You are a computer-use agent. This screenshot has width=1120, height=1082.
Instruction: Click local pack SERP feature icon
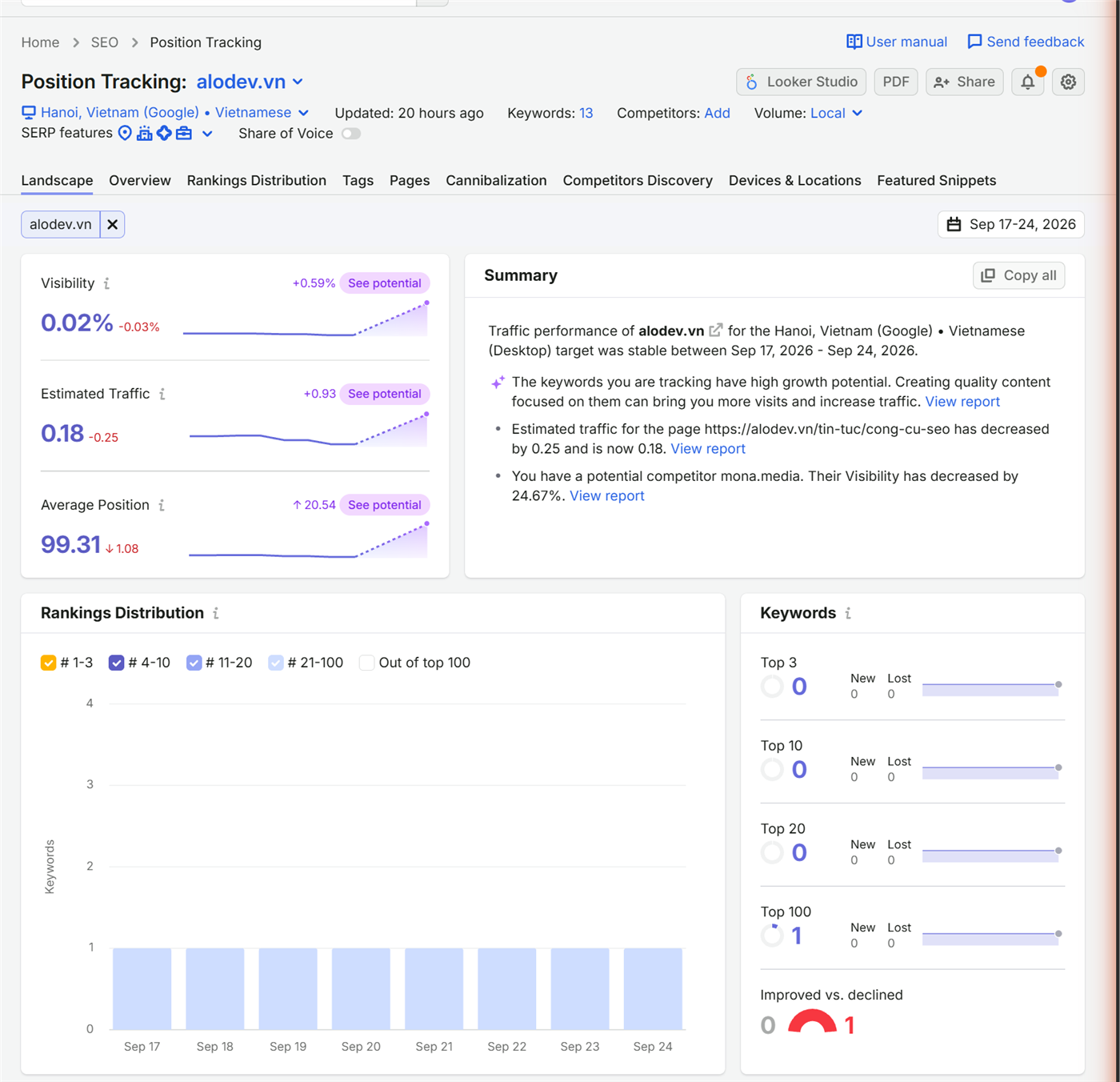(125, 133)
